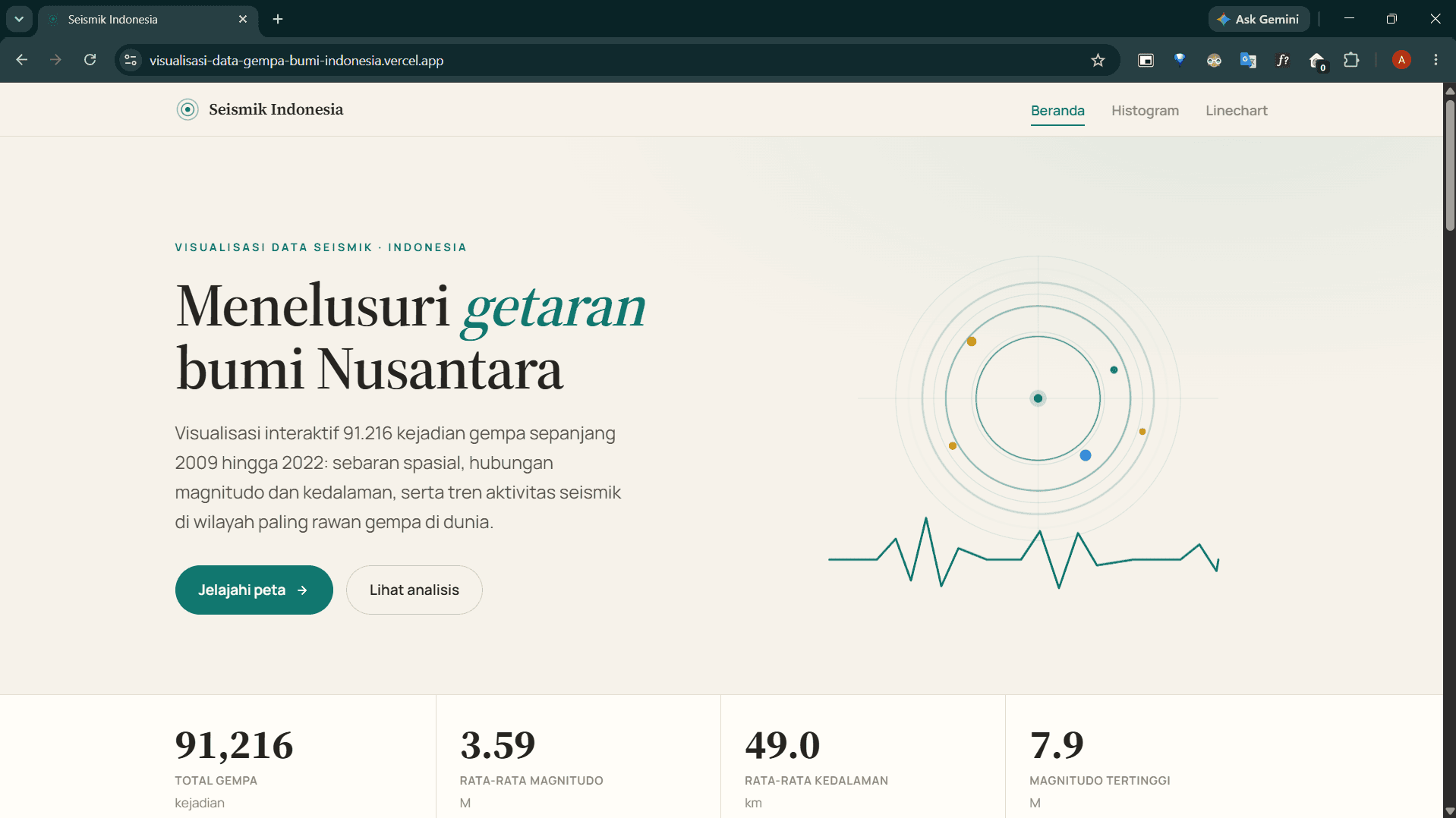Viewport: 1456px width, 818px height.
Task: View site information icon in address bar
Action: [x=131, y=60]
